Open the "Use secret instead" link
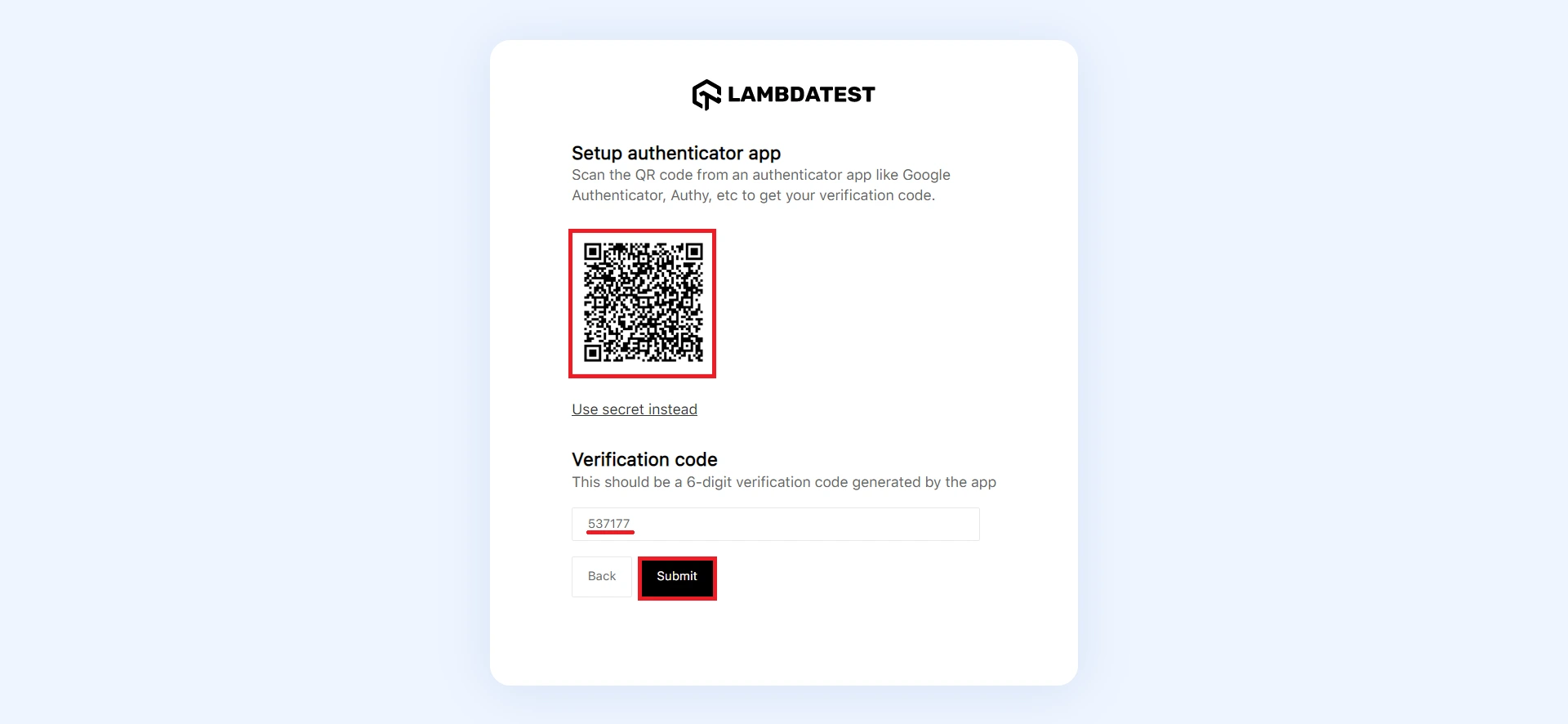The height and width of the screenshot is (724, 1568). (635, 409)
